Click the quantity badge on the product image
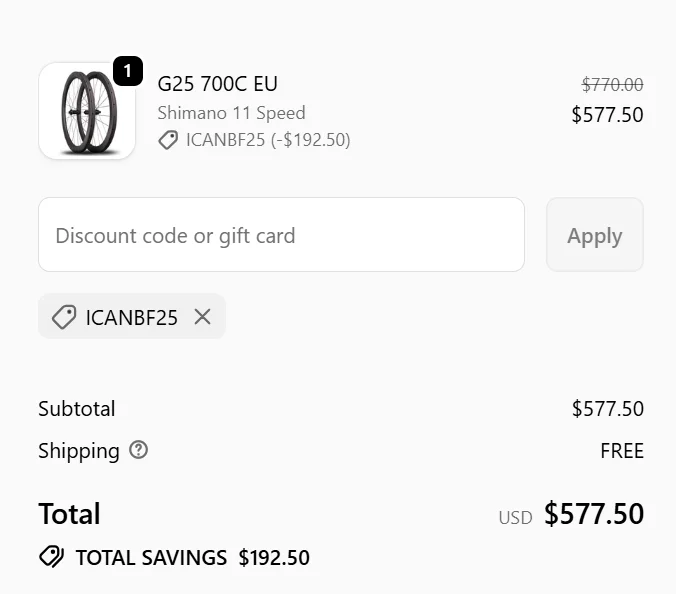Image resolution: width=676 pixels, height=594 pixels. [128, 72]
